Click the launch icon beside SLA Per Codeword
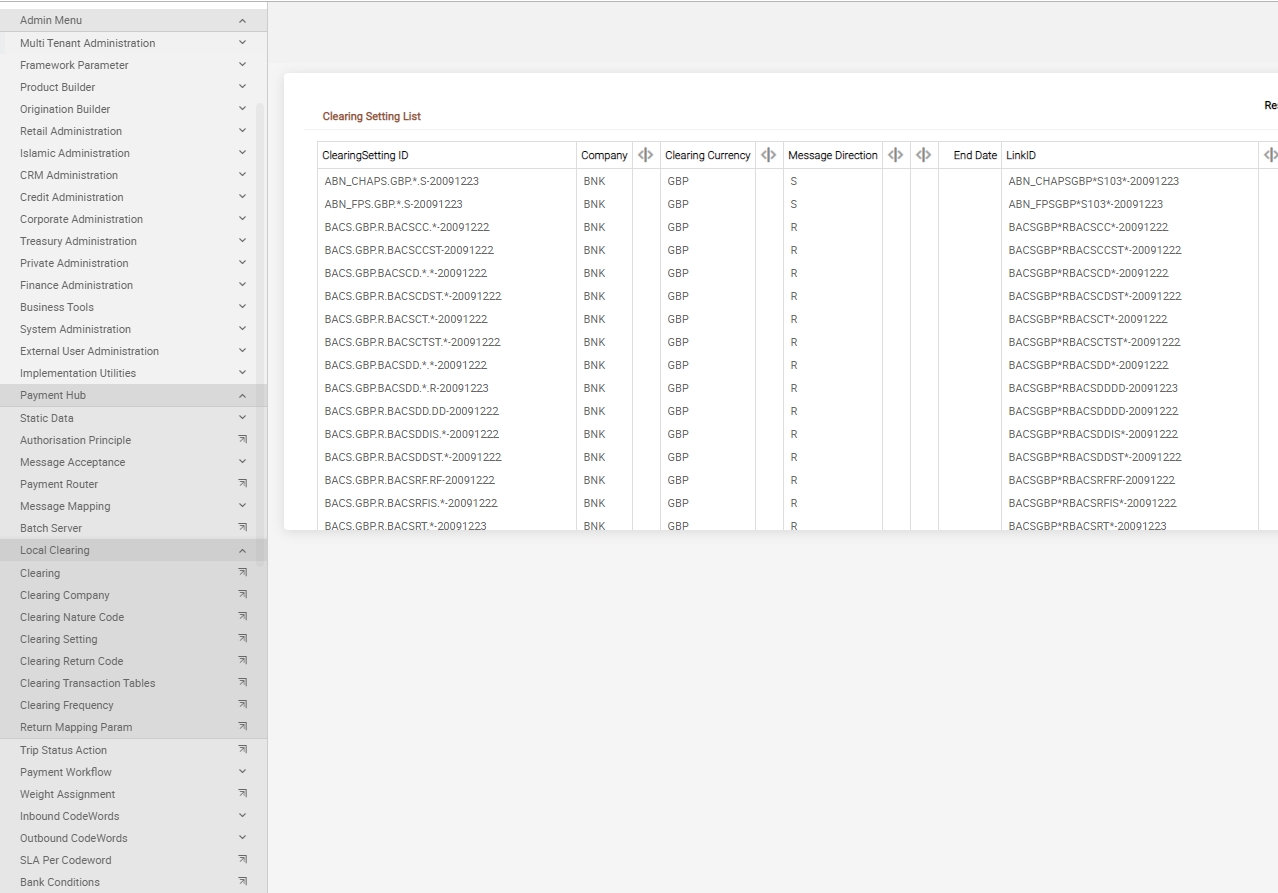 (x=242, y=860)
